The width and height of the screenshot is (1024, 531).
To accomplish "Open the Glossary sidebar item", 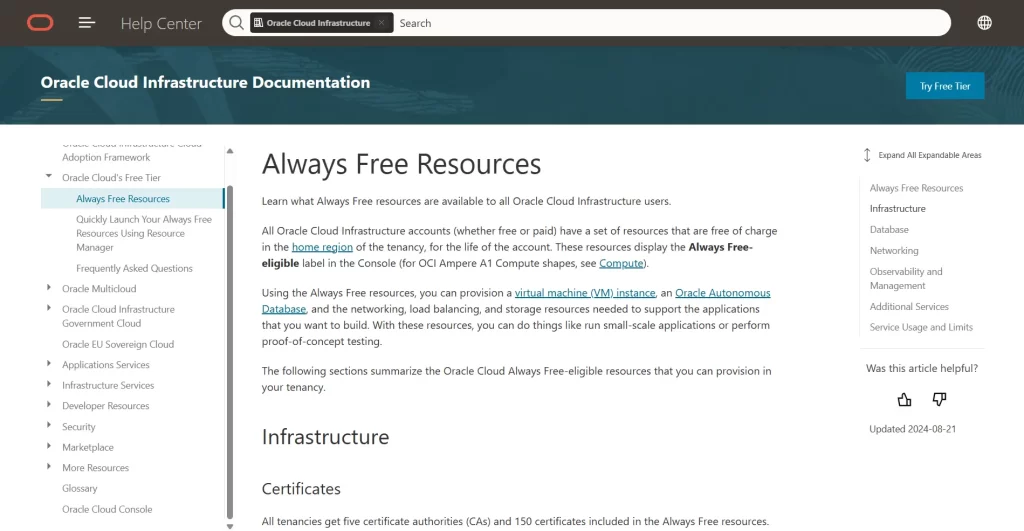I will coord(79,489).
